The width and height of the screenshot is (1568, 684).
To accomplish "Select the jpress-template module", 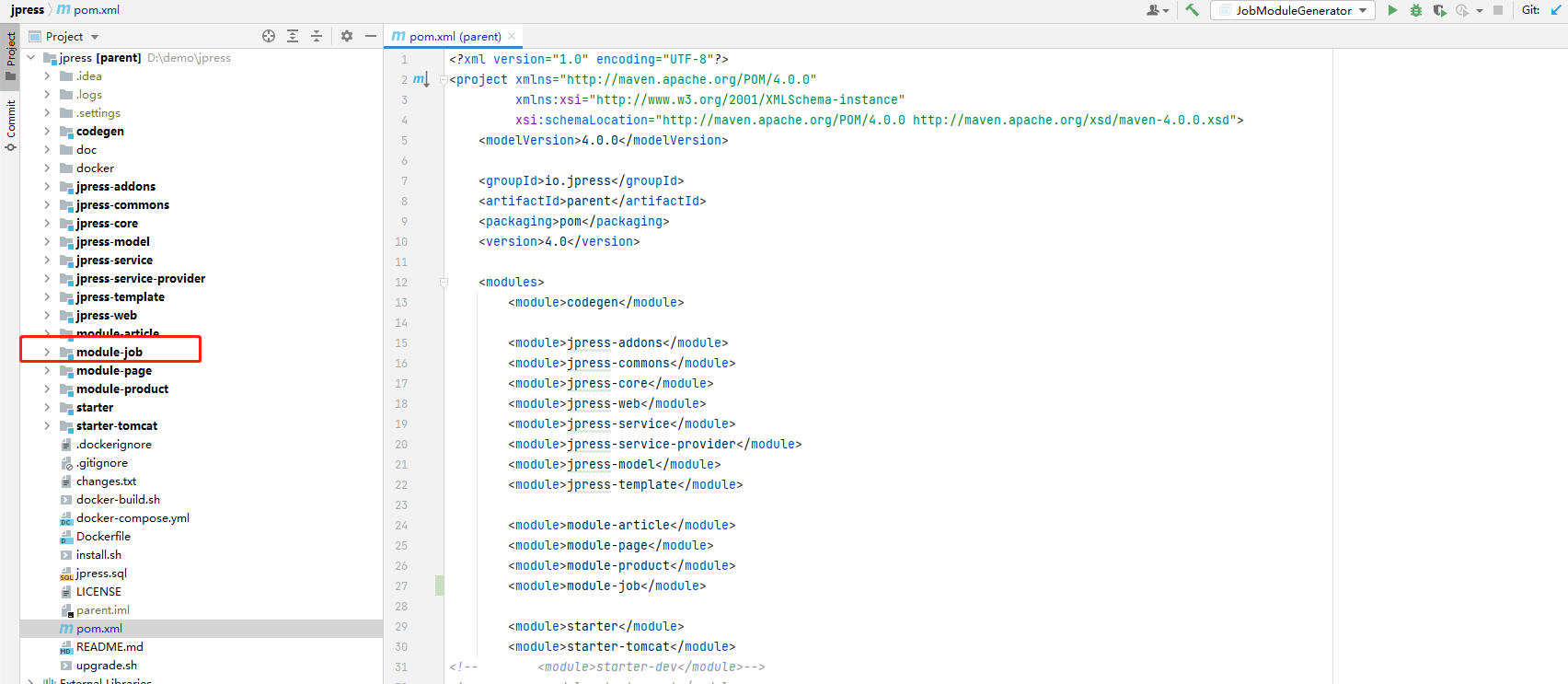I will [x=120, y=297].
